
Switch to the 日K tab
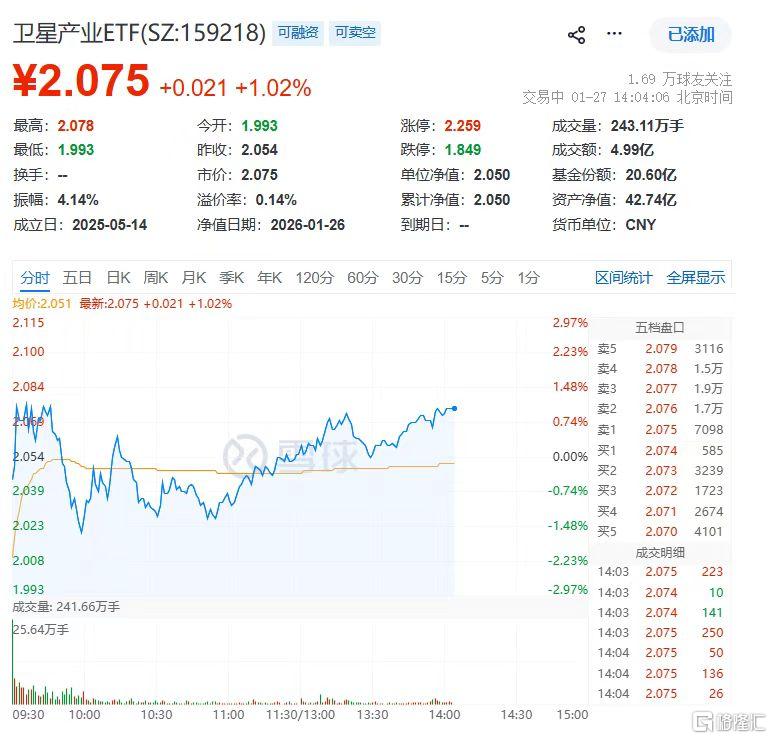(118, 278)
